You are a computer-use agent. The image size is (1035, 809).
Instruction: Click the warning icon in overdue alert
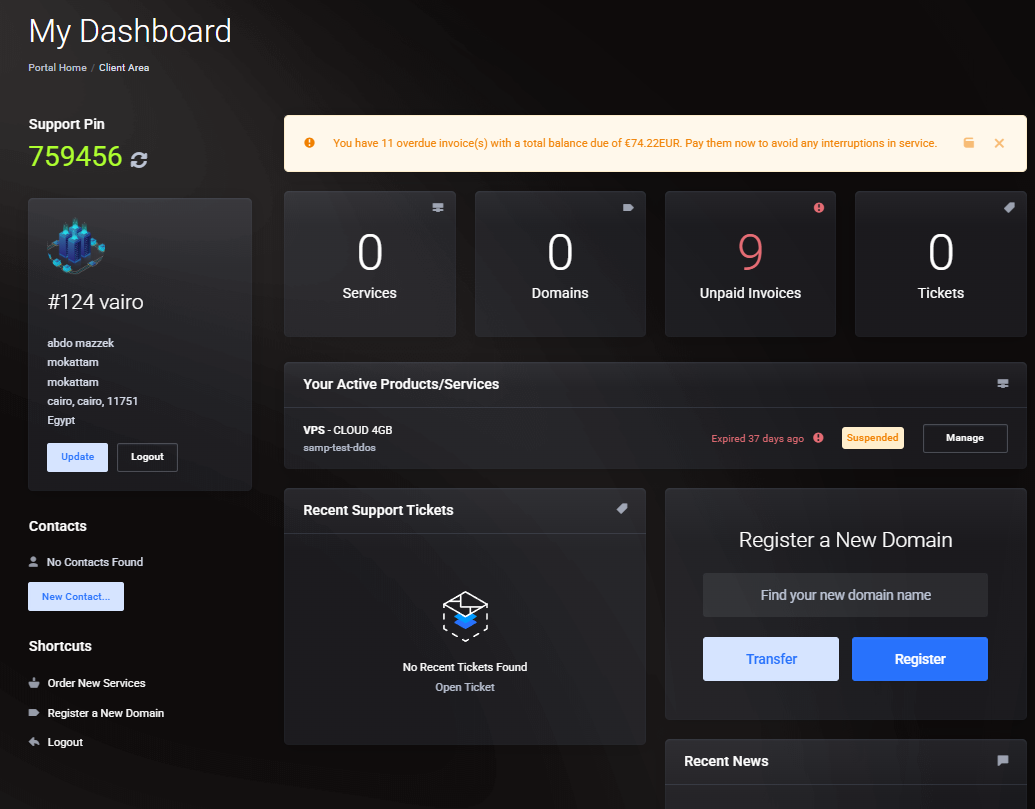pos(309,143)
